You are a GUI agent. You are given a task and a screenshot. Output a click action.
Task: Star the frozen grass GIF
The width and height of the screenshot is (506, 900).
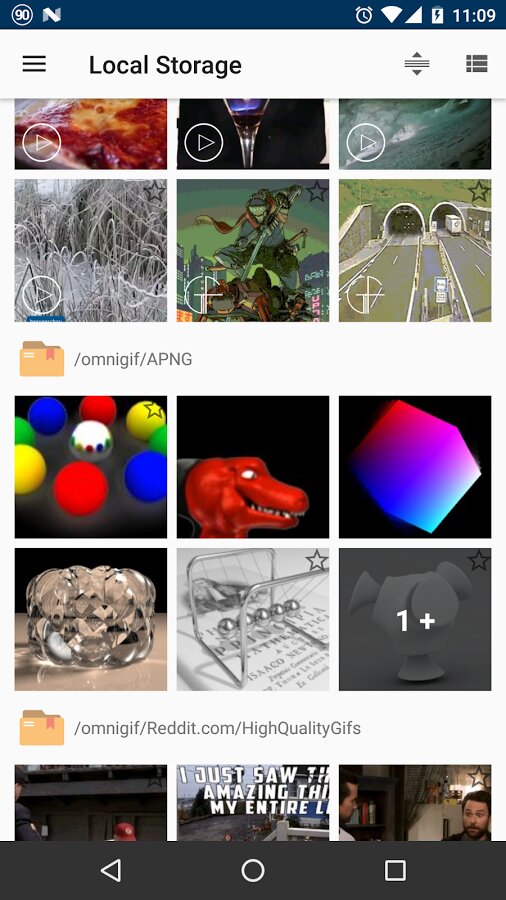[154, 191]
